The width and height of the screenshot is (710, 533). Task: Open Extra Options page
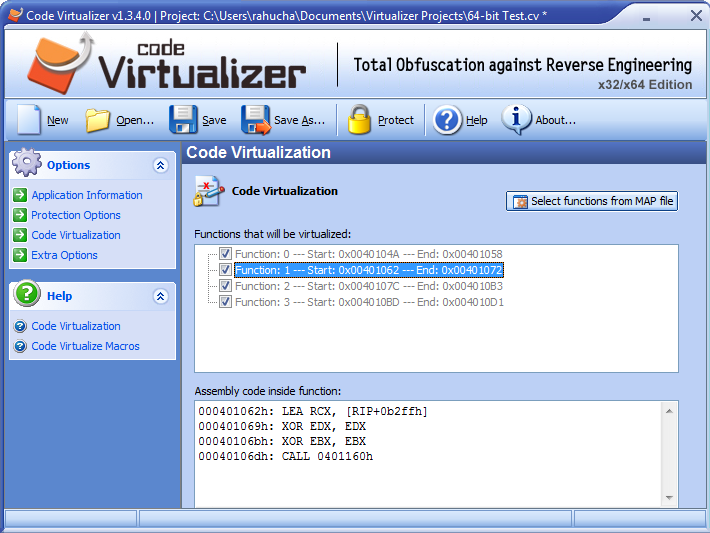[64, 255]
